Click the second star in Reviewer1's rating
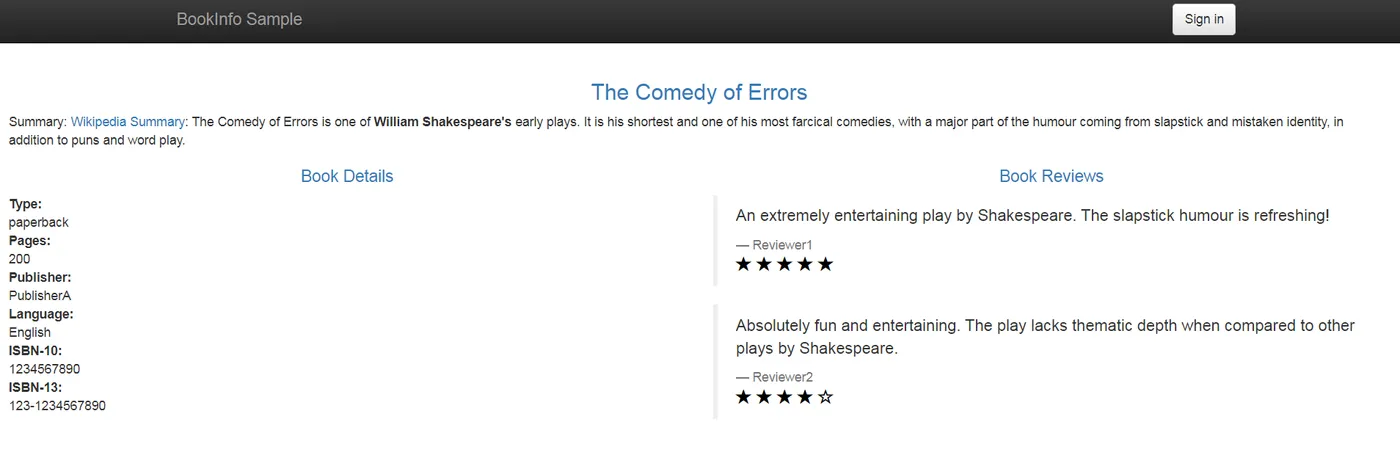 pos(764,264)
